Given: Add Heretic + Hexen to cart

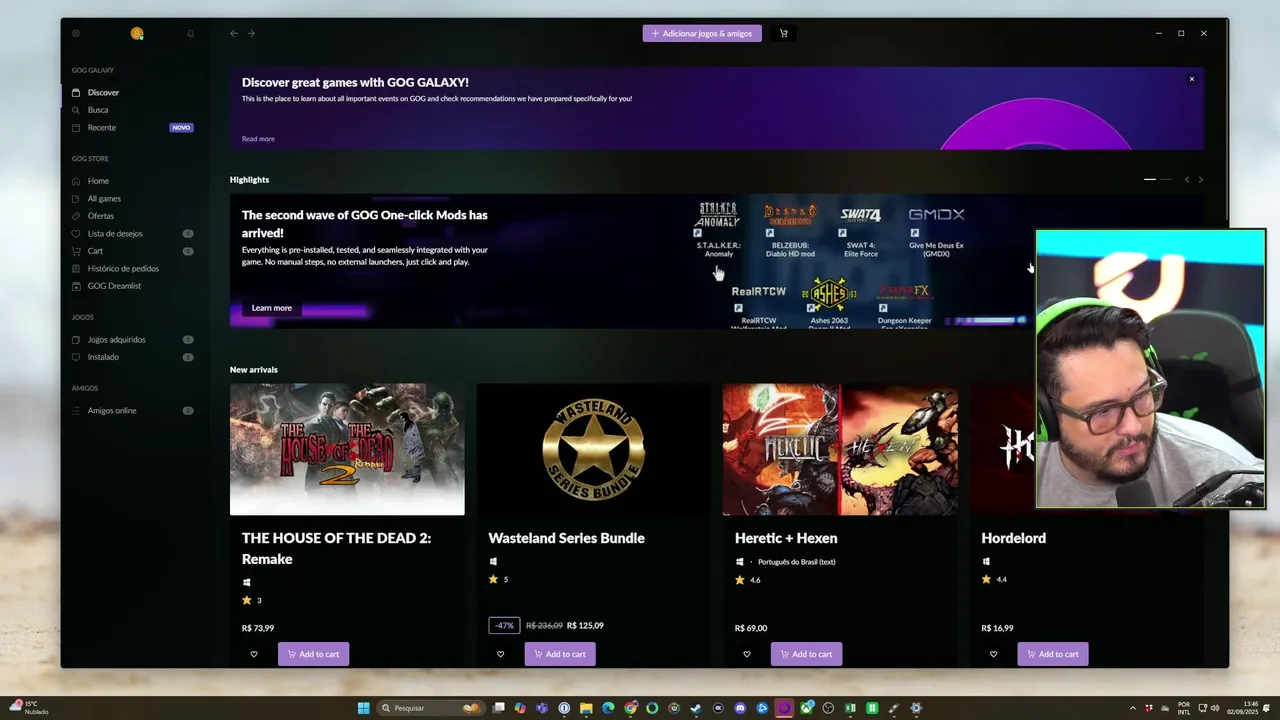Looking at the screenshot, I should click(806, 654).
